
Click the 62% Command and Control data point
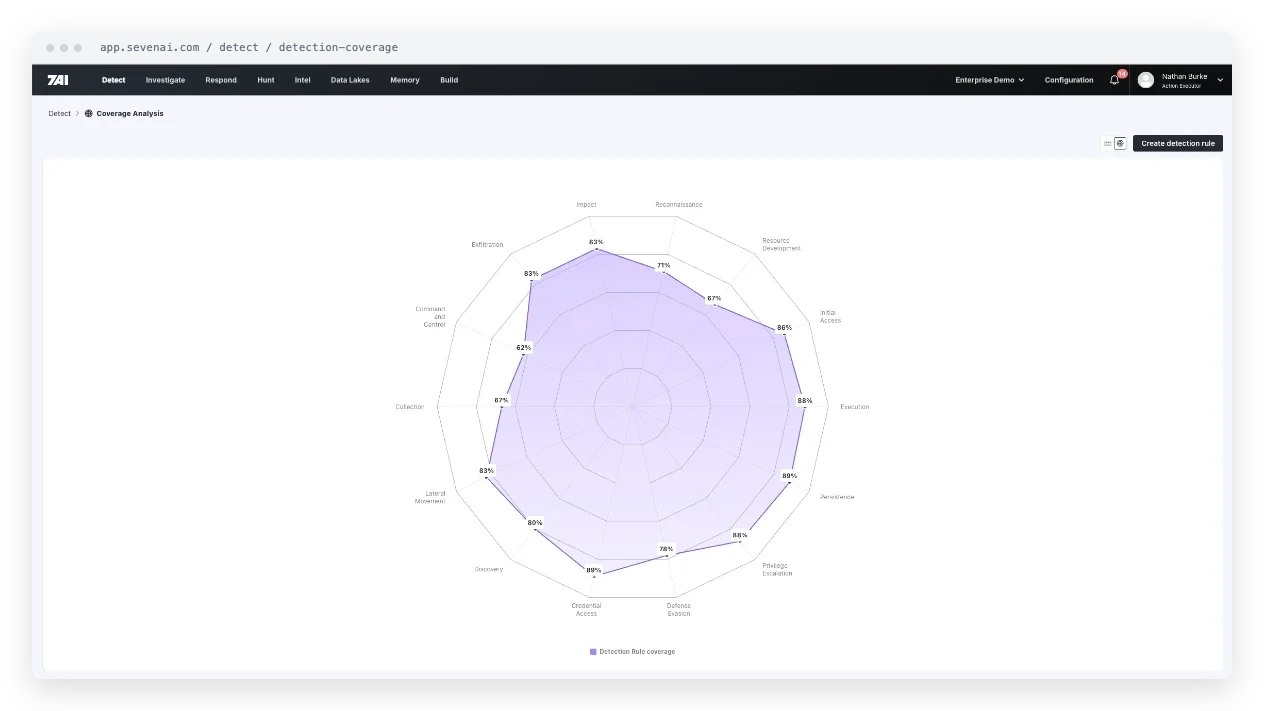524,348
